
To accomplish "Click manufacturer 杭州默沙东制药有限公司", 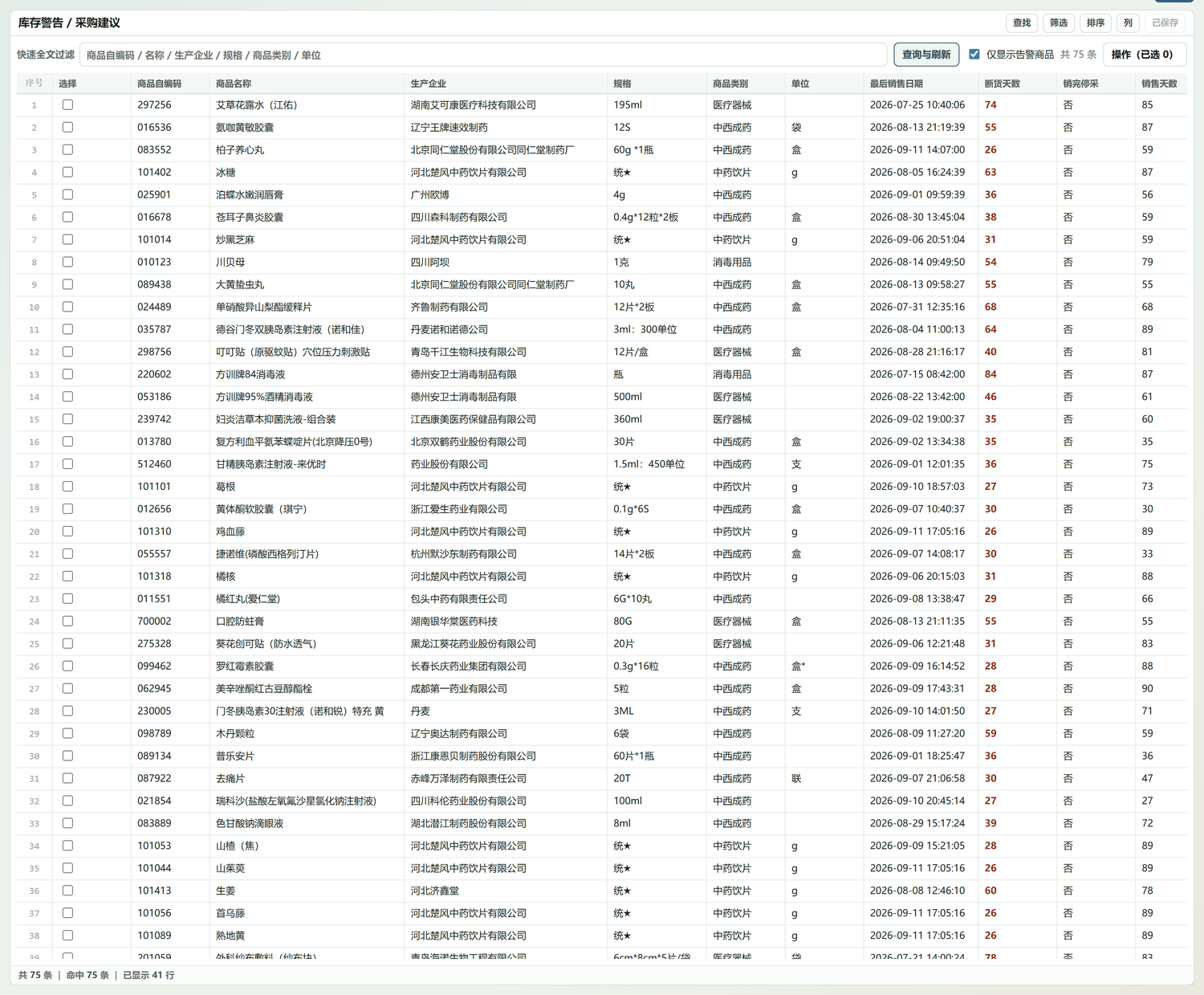I will [x=464, y=554].
